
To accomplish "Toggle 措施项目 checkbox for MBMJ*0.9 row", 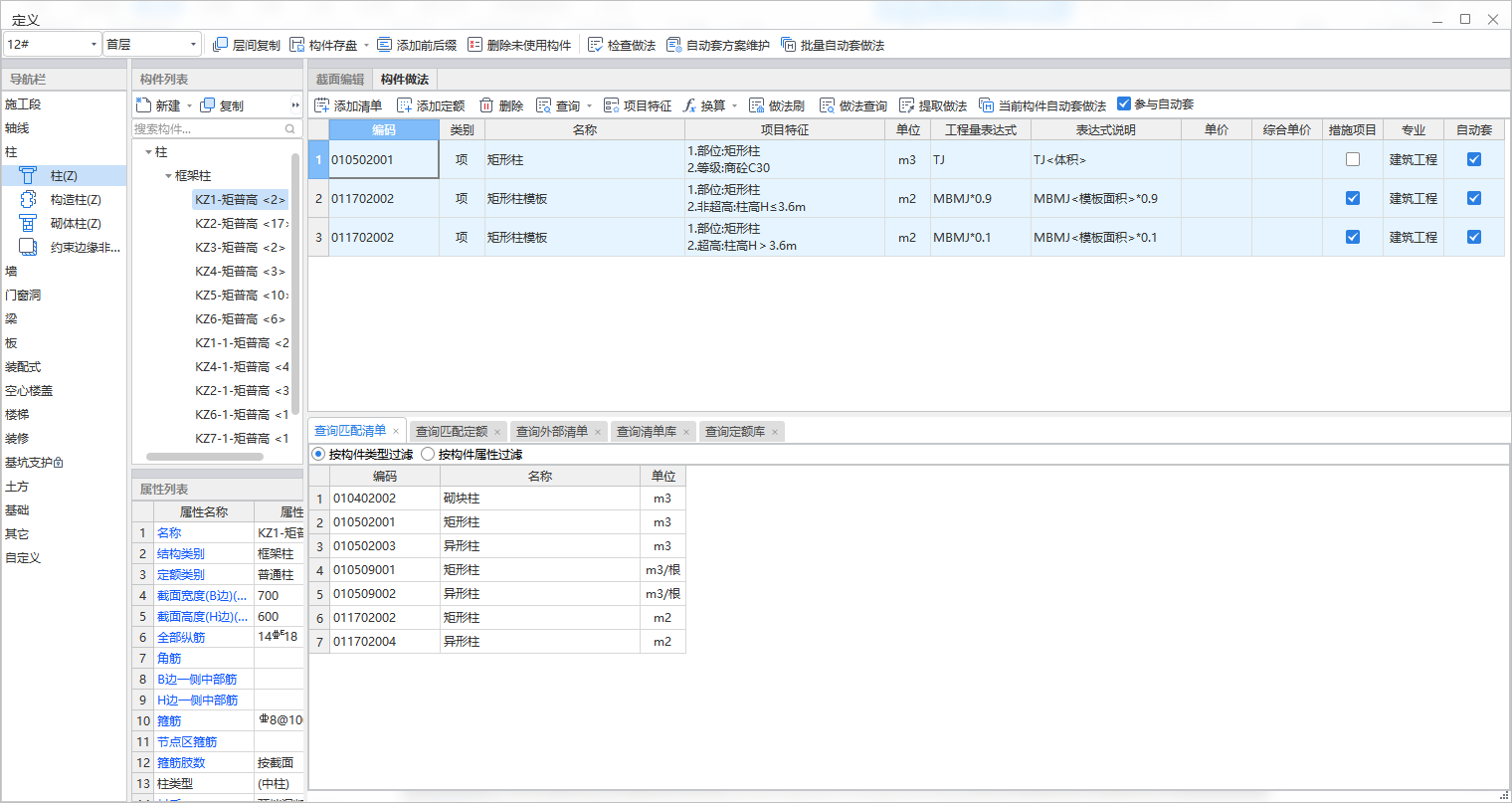I will (x=1353, y=198).
